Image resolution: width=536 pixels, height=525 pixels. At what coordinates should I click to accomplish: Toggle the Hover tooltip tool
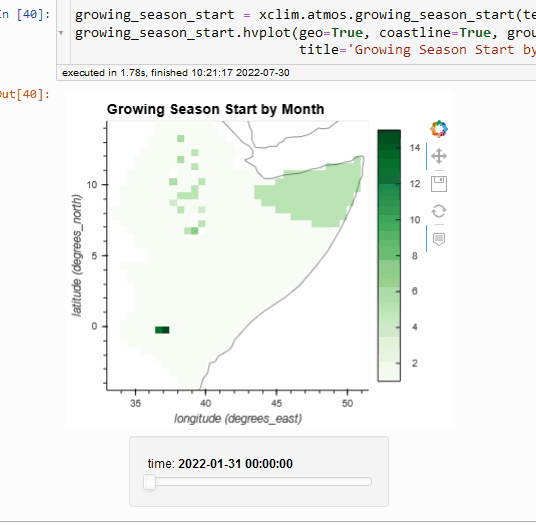(x=439, y=239)
